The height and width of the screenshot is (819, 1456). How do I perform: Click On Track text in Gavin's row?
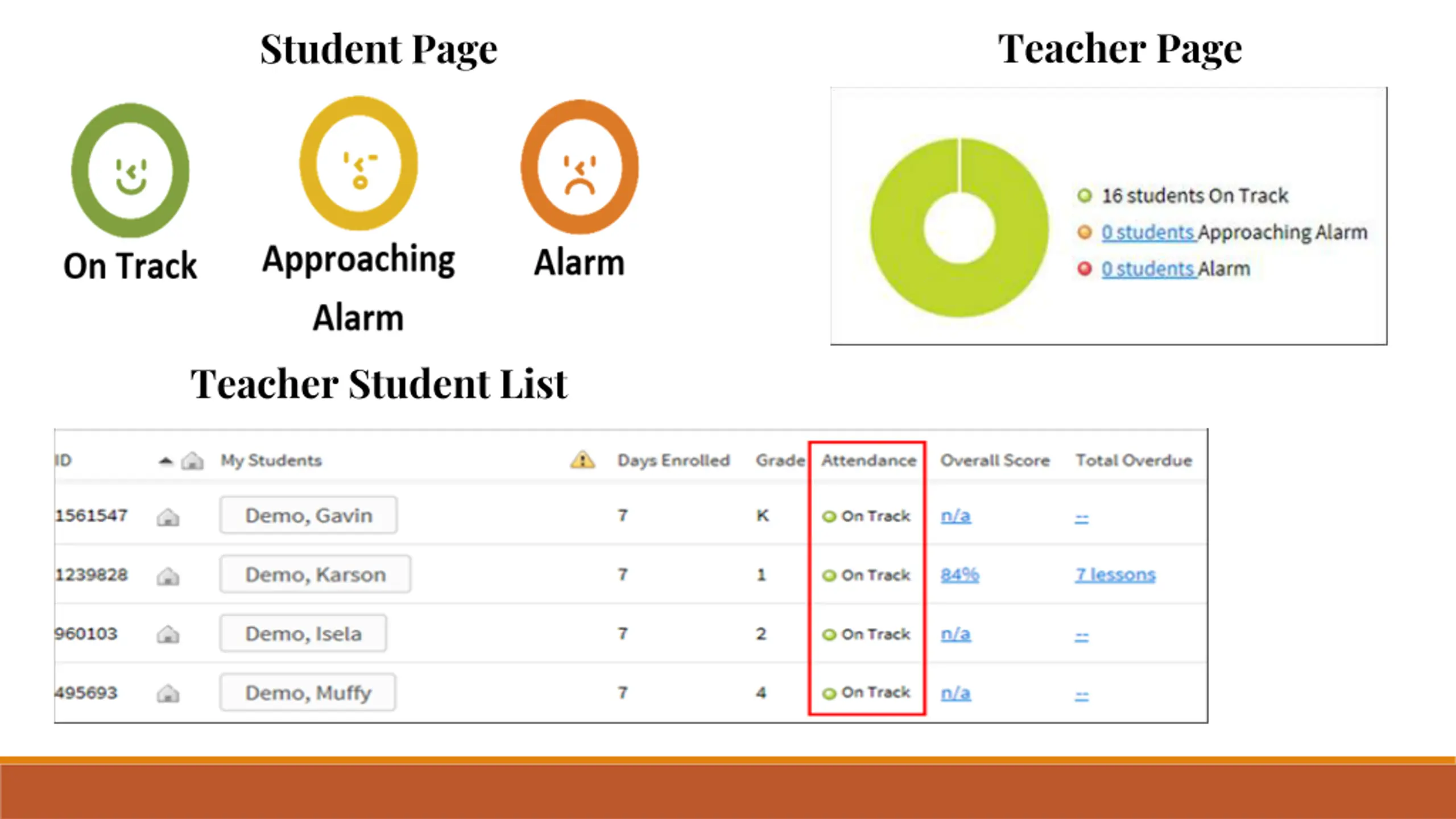tap(876, 516)
